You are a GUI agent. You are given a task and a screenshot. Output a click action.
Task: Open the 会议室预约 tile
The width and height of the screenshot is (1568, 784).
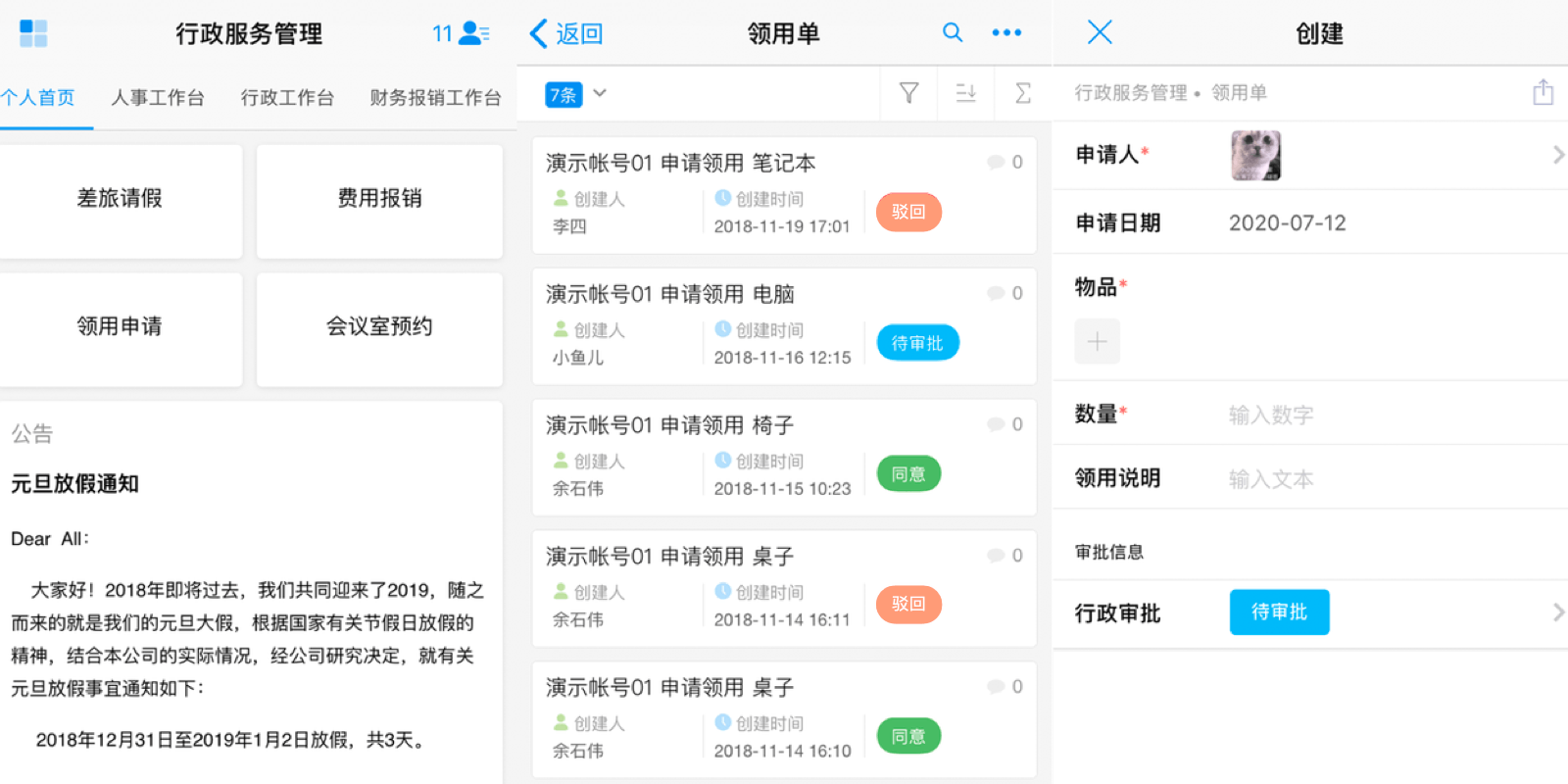click(379, 327)
